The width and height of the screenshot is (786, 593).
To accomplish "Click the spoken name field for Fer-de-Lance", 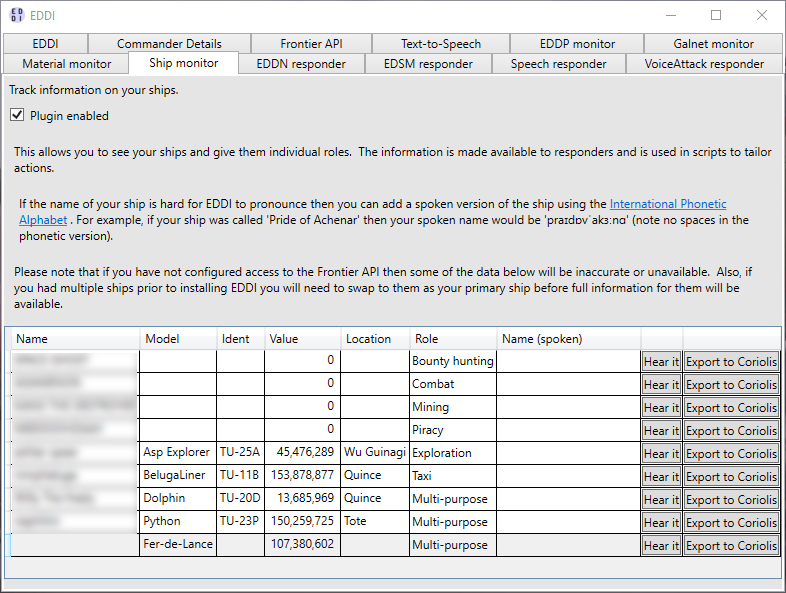I will pyautogui.click(x=568, y=545).
